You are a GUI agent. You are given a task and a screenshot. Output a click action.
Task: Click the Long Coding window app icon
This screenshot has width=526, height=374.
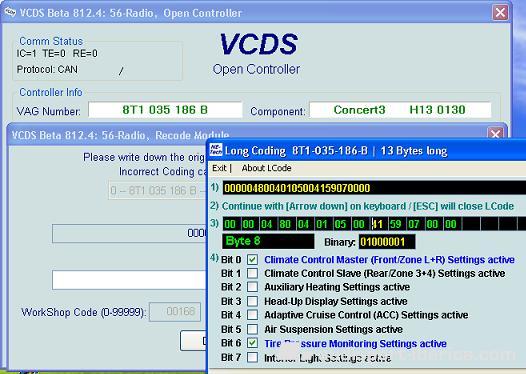click(x=216, y=150)
